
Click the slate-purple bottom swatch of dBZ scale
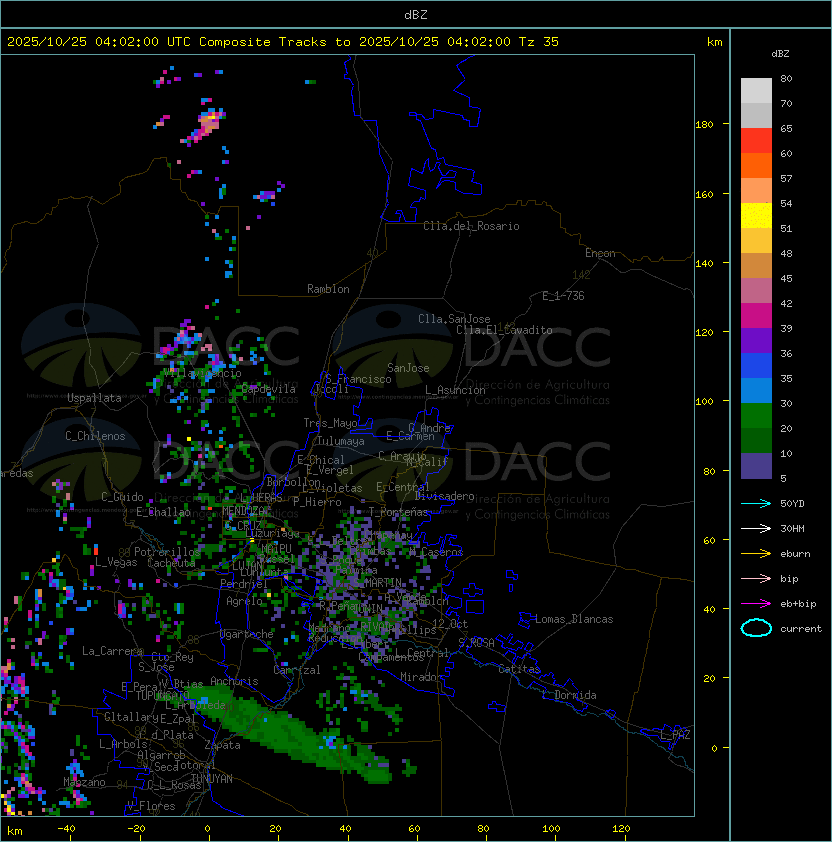756,466
